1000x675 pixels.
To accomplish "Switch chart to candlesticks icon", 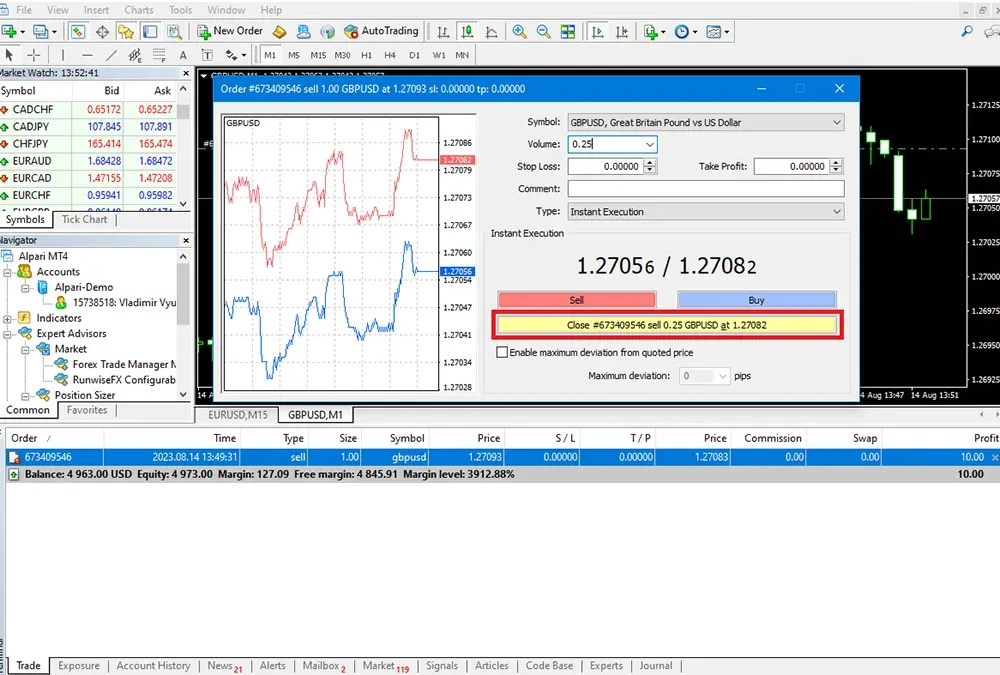I will coord(467,32).
